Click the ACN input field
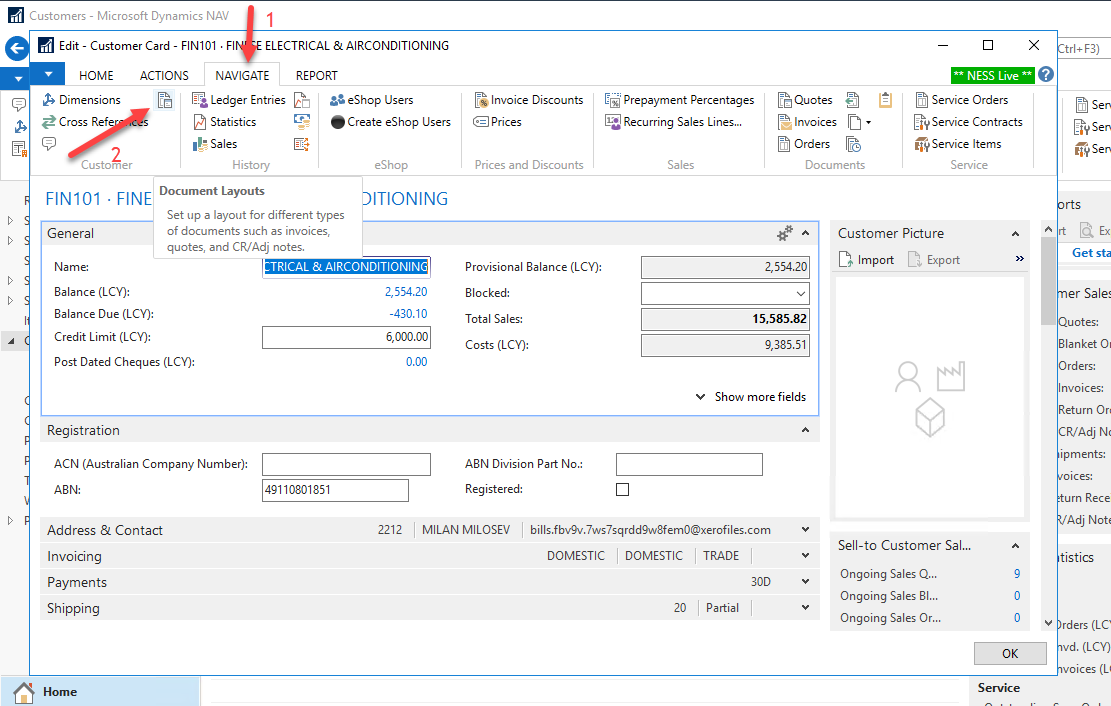This screenshot has width=1111, height=706. coord(346,464)
